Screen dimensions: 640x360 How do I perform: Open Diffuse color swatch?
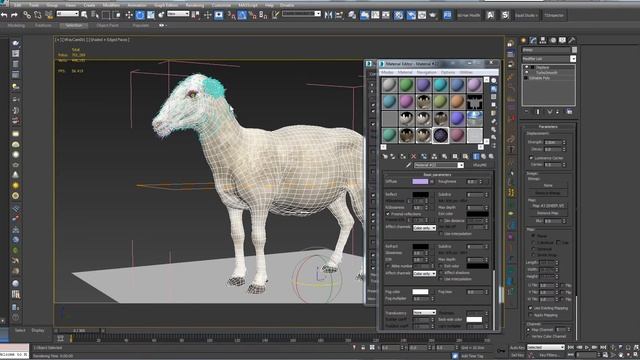coord(420,182)
